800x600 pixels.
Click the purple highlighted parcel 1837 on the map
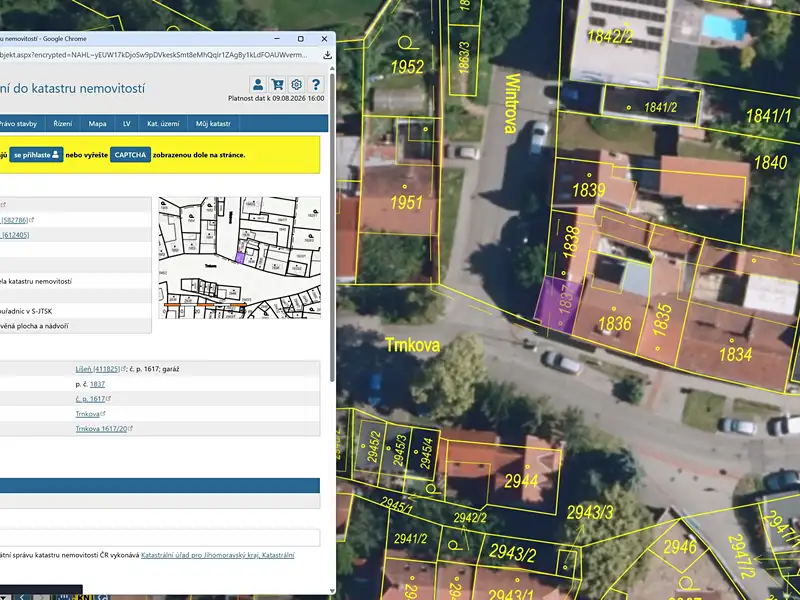(558, 305)
